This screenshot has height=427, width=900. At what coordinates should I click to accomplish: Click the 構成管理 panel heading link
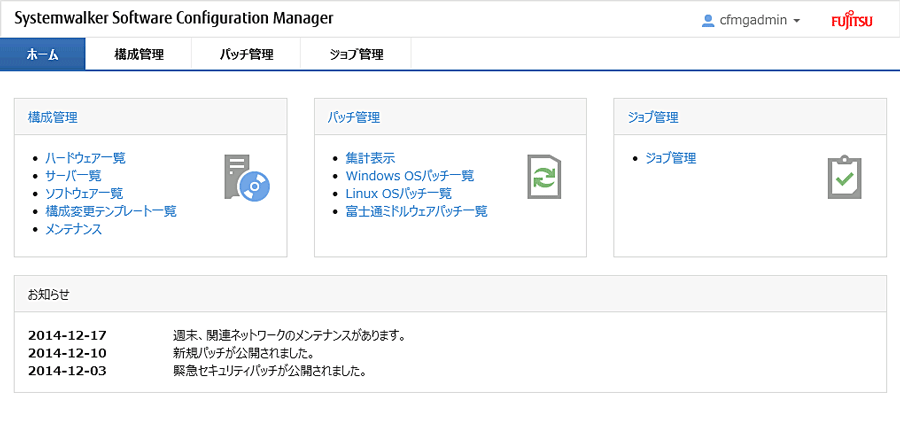click(53, 118)
